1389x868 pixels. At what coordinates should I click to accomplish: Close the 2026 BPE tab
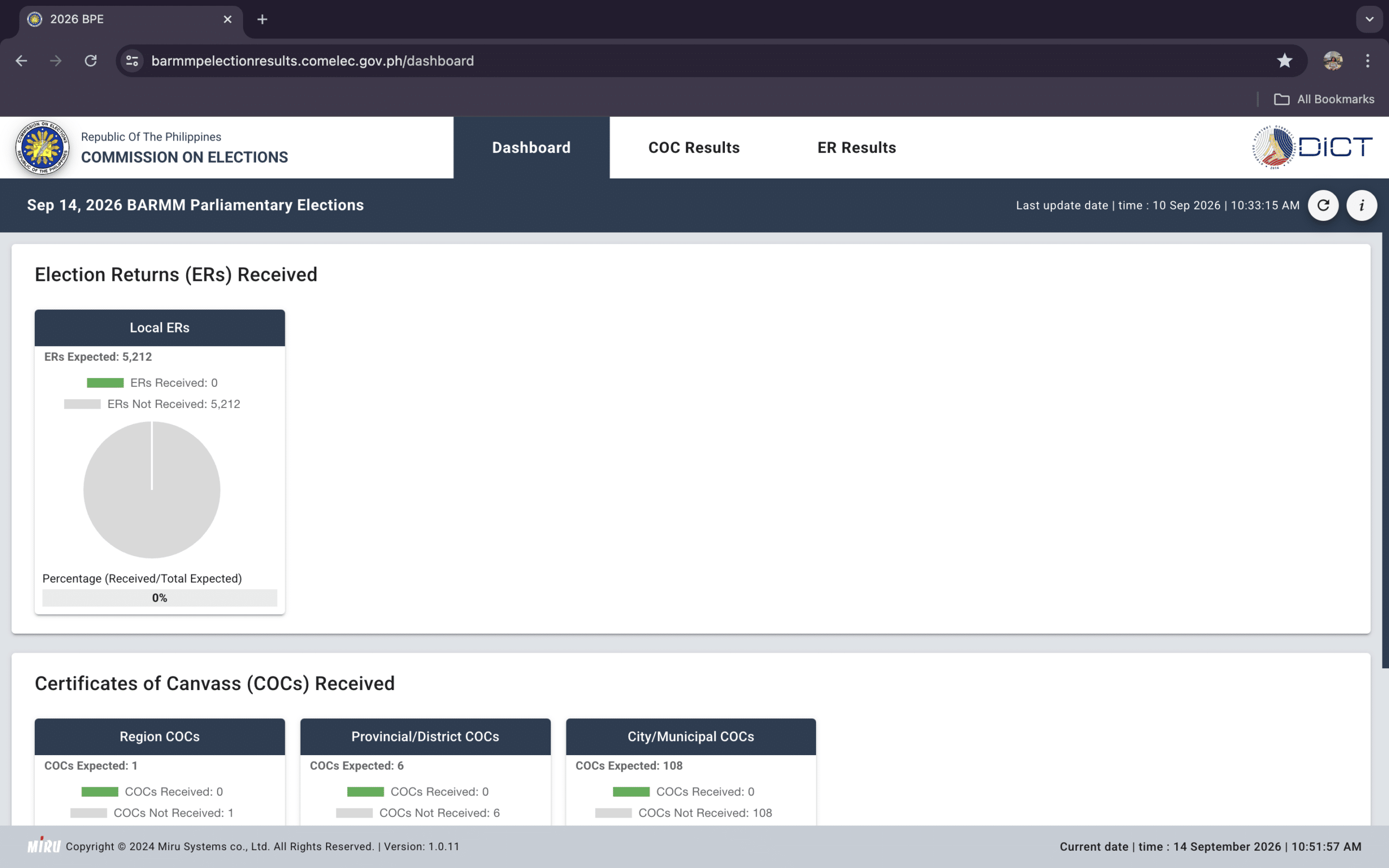(x=228, y=20)
